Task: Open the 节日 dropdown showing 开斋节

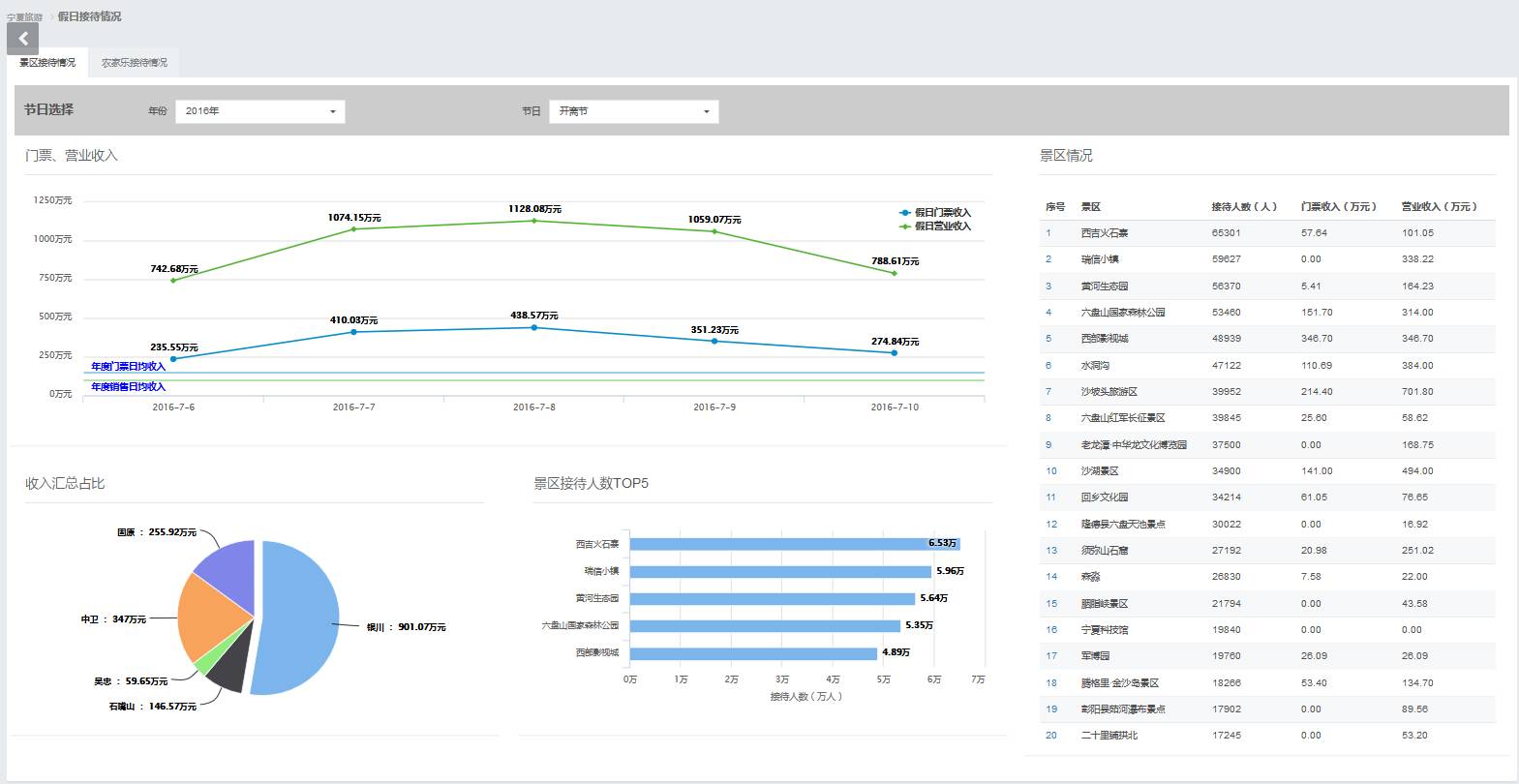Action: point(633,111)
